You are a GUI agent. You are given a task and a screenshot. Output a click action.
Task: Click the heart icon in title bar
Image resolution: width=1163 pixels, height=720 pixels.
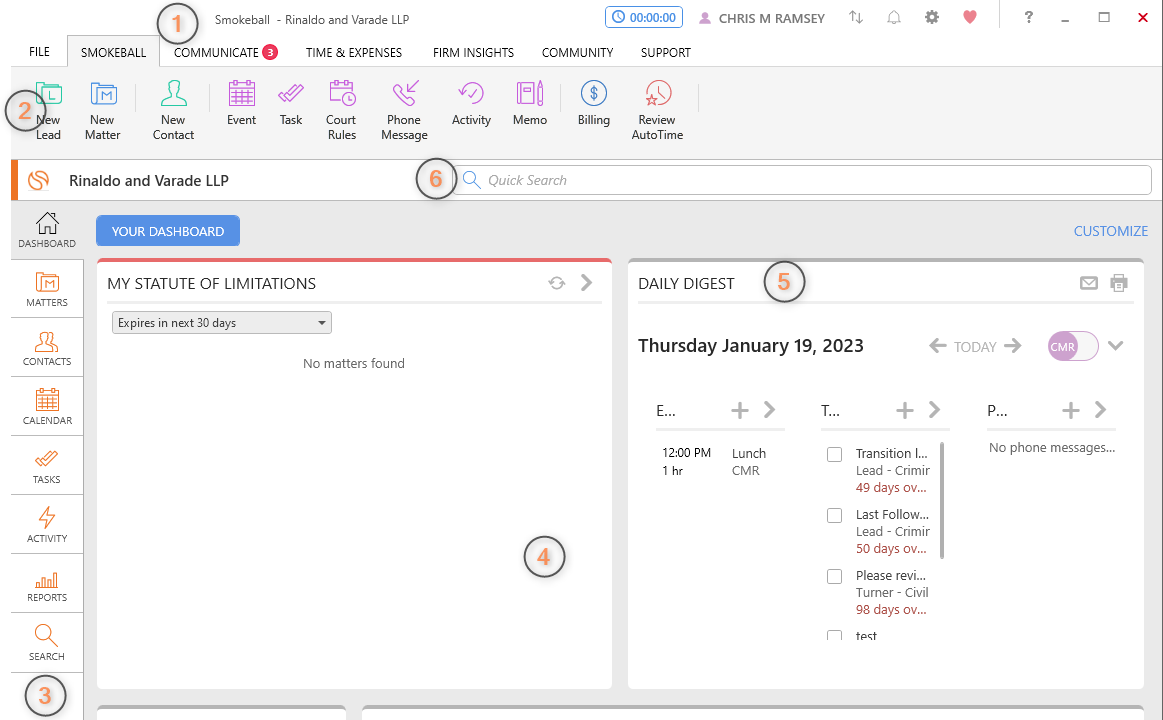click(x=969, y=17)
